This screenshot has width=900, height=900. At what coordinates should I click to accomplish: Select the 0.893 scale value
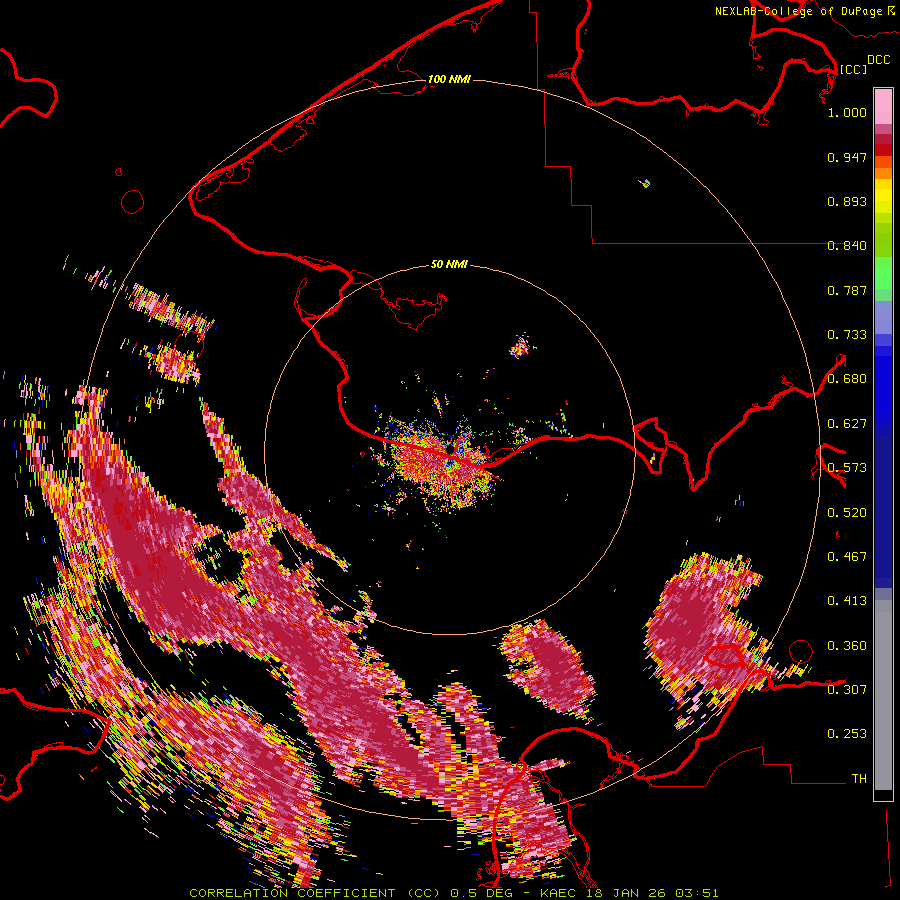(847, 201)
